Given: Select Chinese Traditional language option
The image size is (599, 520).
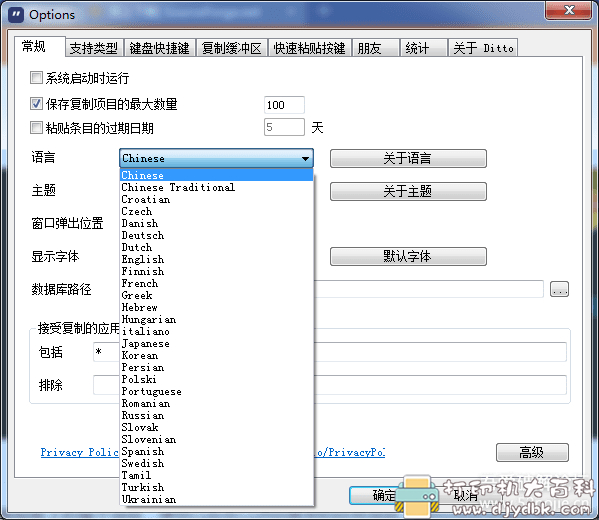Looking at the screenshot, I should coord(217,187).
